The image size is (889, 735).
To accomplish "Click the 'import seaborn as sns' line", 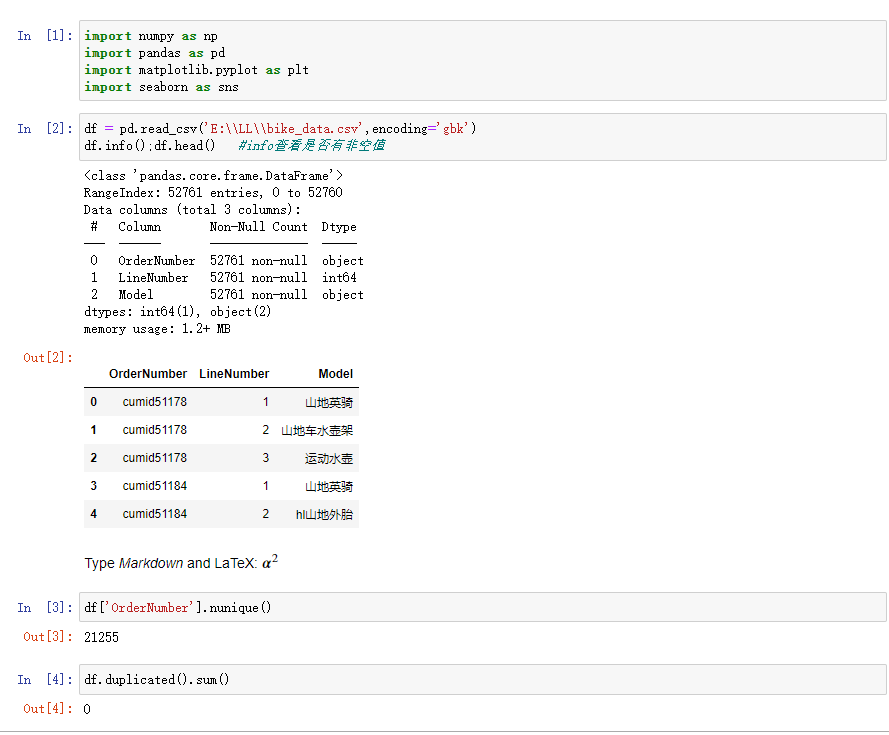I will (162, 87).
